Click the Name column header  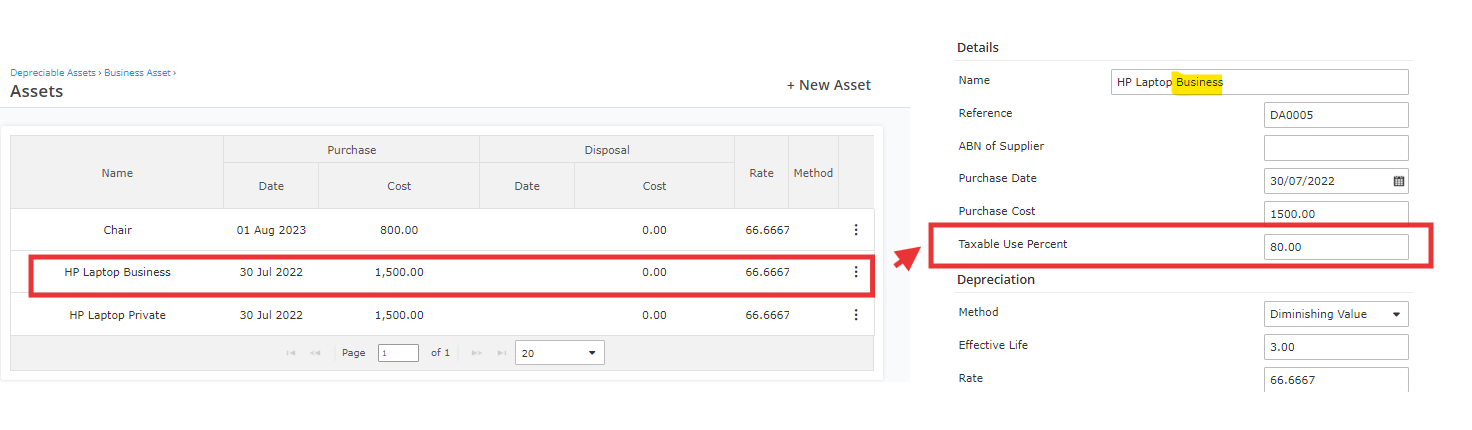[117, 173]
